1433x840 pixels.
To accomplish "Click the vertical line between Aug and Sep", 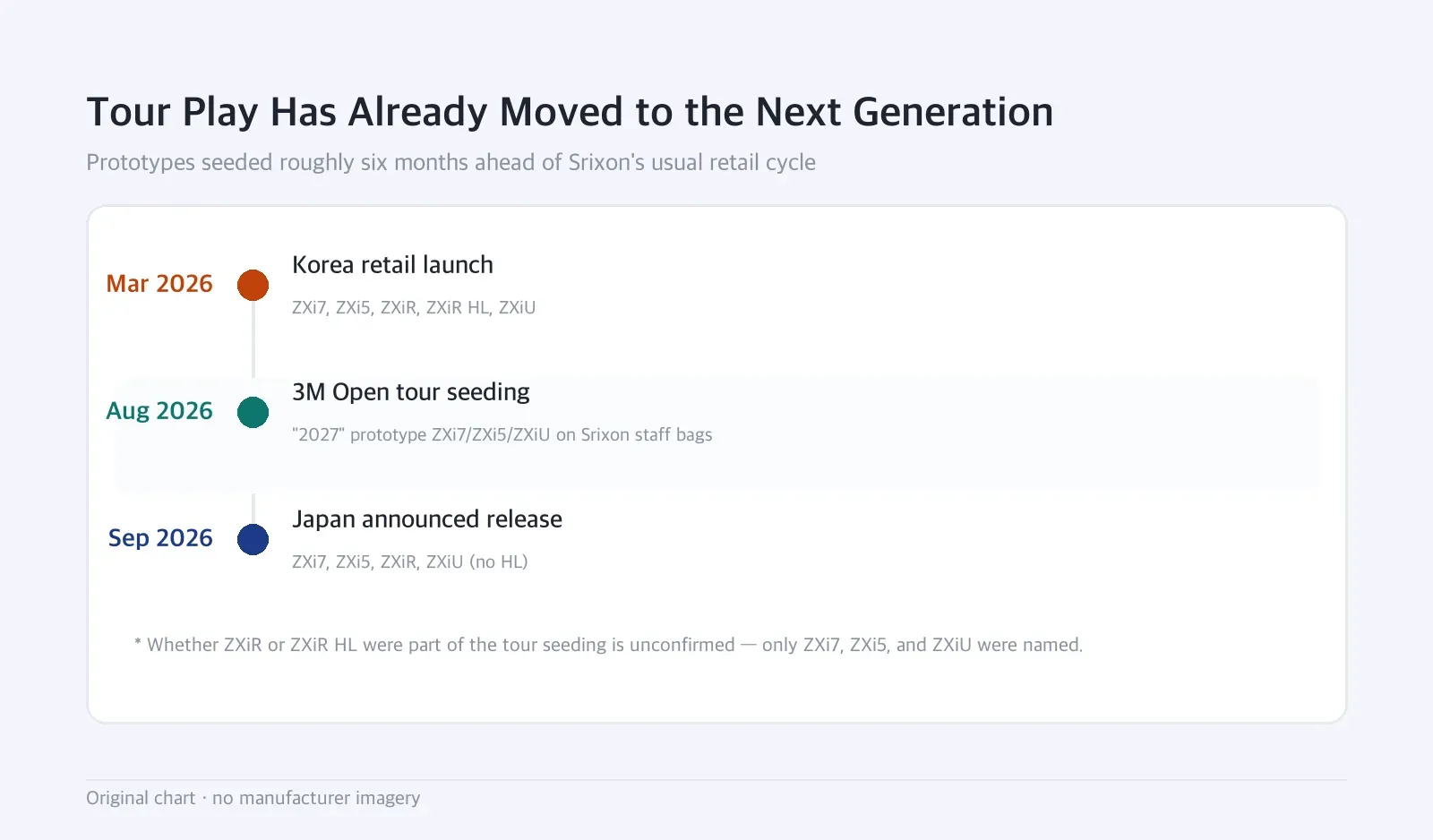I will tap(253, 508).
